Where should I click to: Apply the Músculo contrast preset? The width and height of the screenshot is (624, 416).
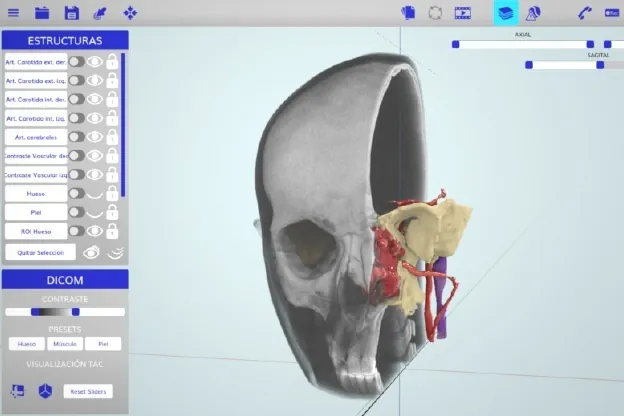(65, 344)
